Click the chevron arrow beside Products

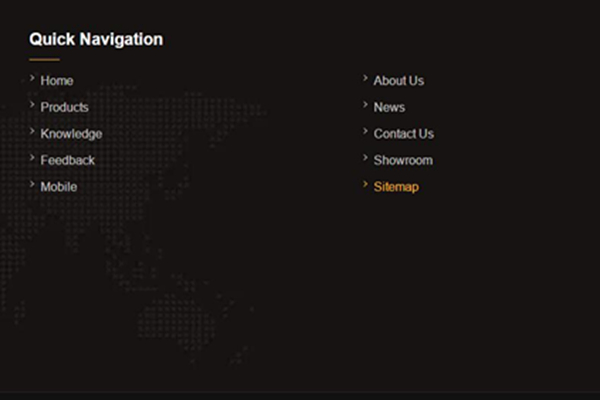(32, 105)
